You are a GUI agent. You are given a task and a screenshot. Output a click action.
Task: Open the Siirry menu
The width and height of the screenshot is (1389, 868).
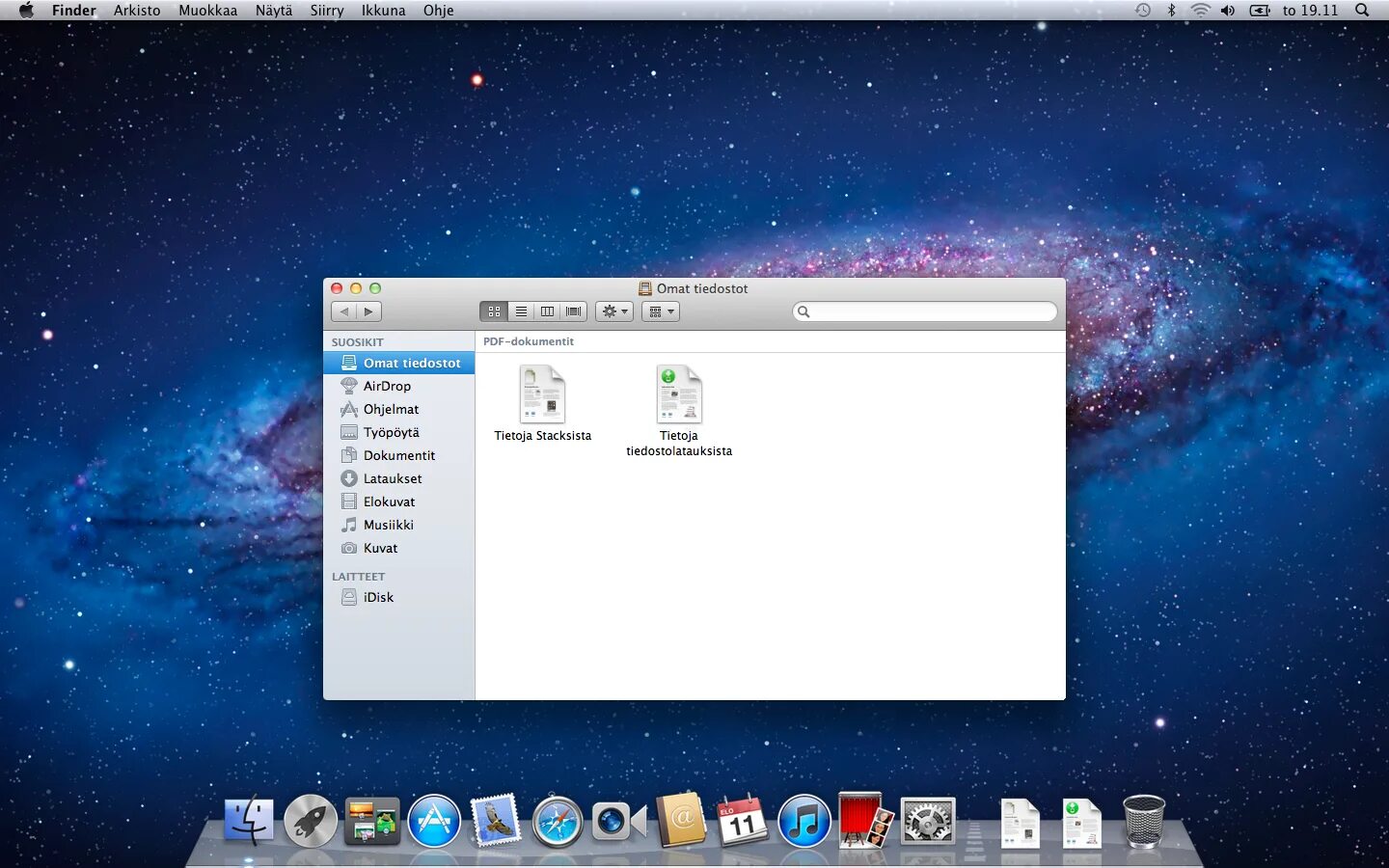pos(326,11)
